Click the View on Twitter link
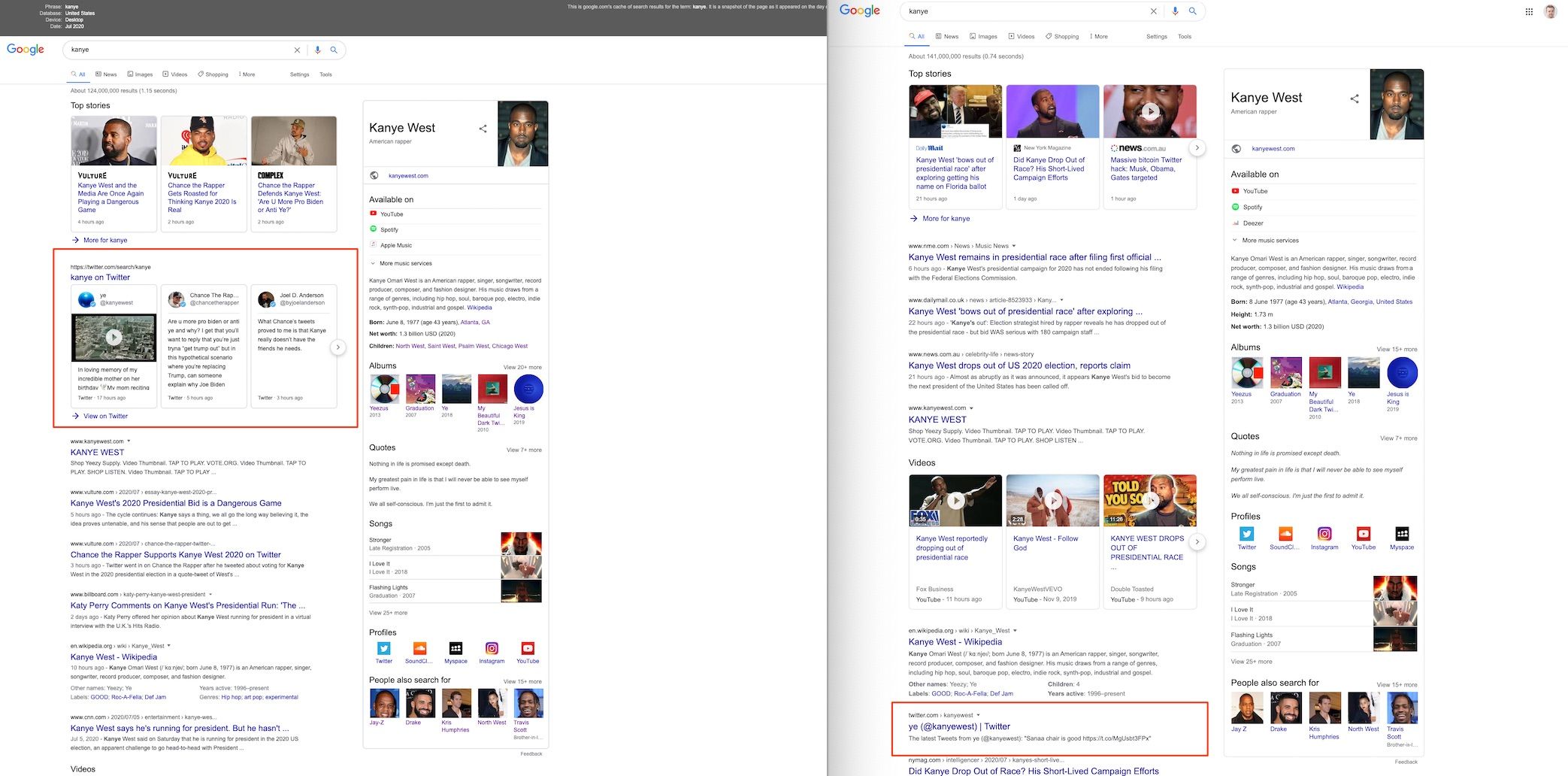The image size is (1568, 776). 105,416
